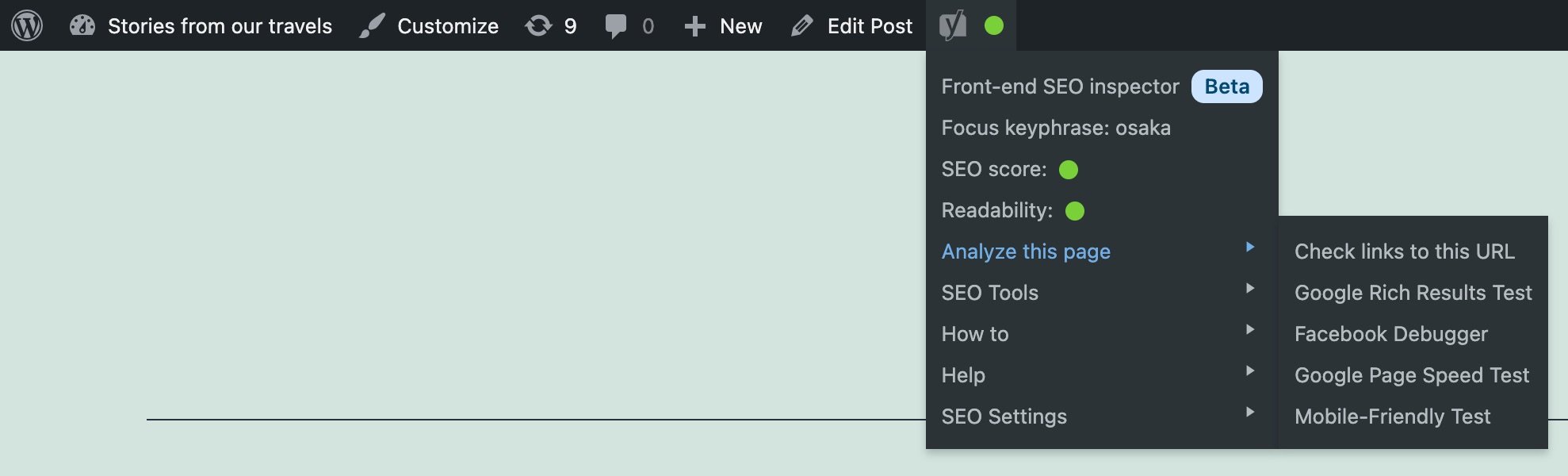Click the updates refresh icon showing 9
The image size is (1568, 476).
click(541, 25)
